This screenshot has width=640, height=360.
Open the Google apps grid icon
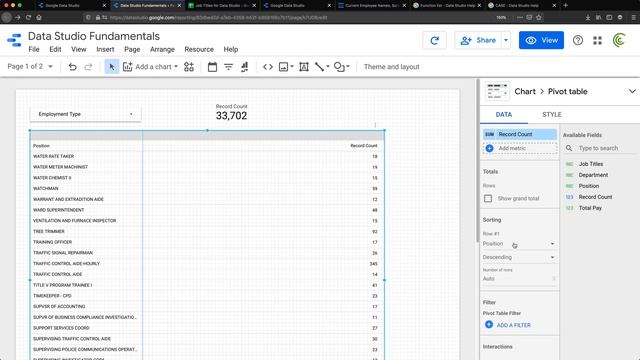pyautogui.click(x=597, y=40)
